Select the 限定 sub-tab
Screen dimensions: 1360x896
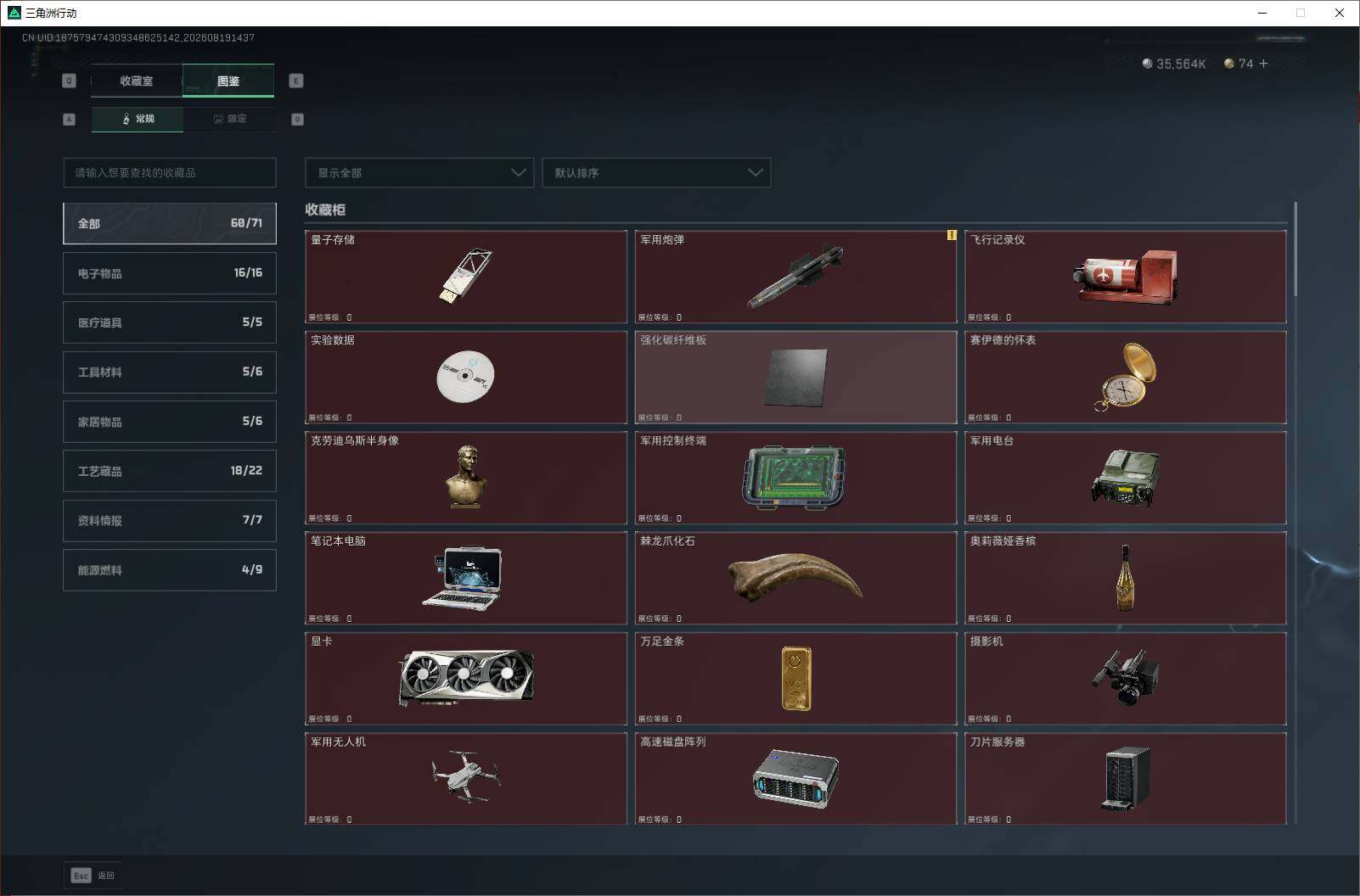[x=229, y=119]
